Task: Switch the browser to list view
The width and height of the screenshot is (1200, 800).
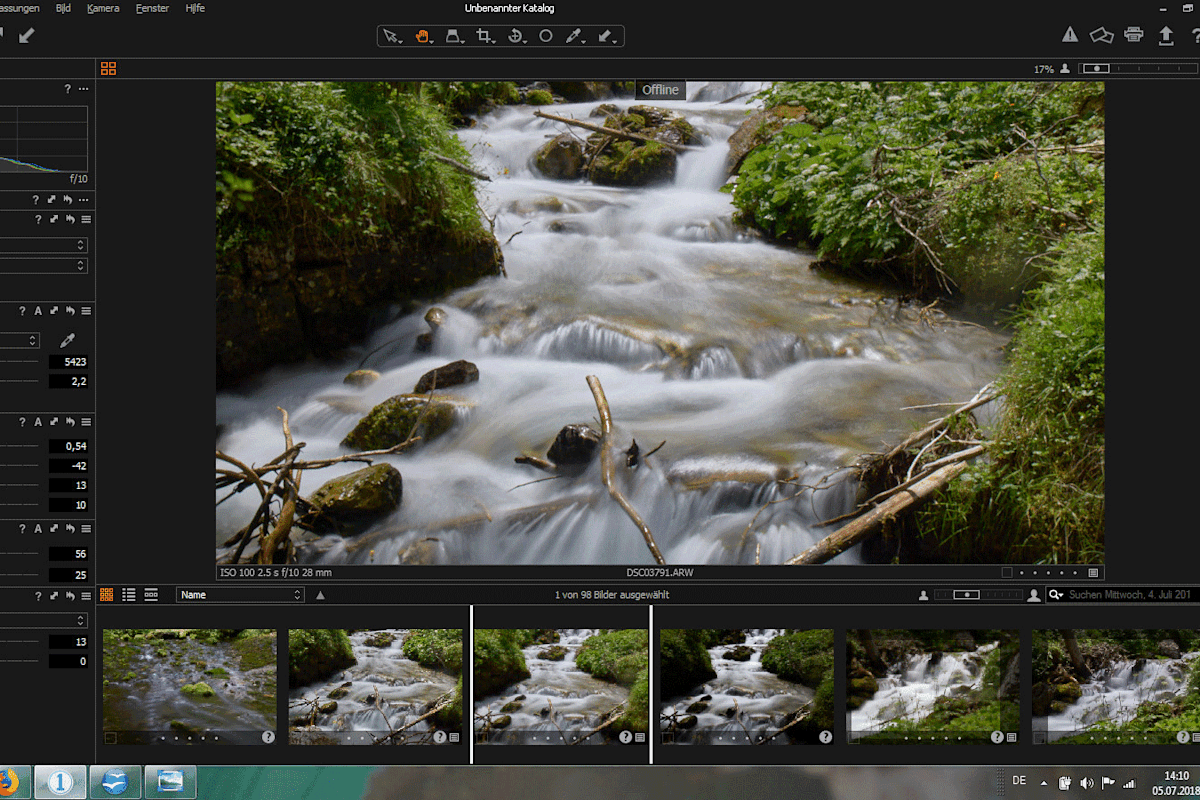Action: tap(129, 594)
